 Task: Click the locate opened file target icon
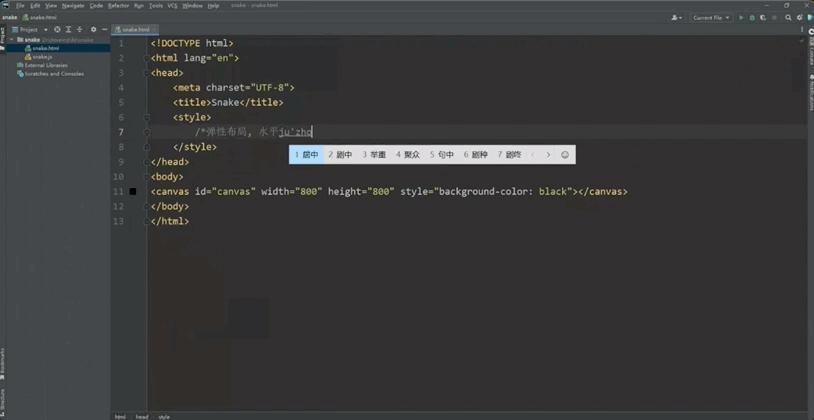tap(58, 29)
